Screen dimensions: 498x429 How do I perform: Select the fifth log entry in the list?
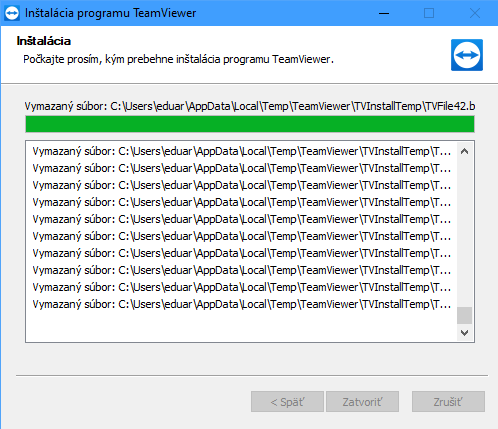242,219
